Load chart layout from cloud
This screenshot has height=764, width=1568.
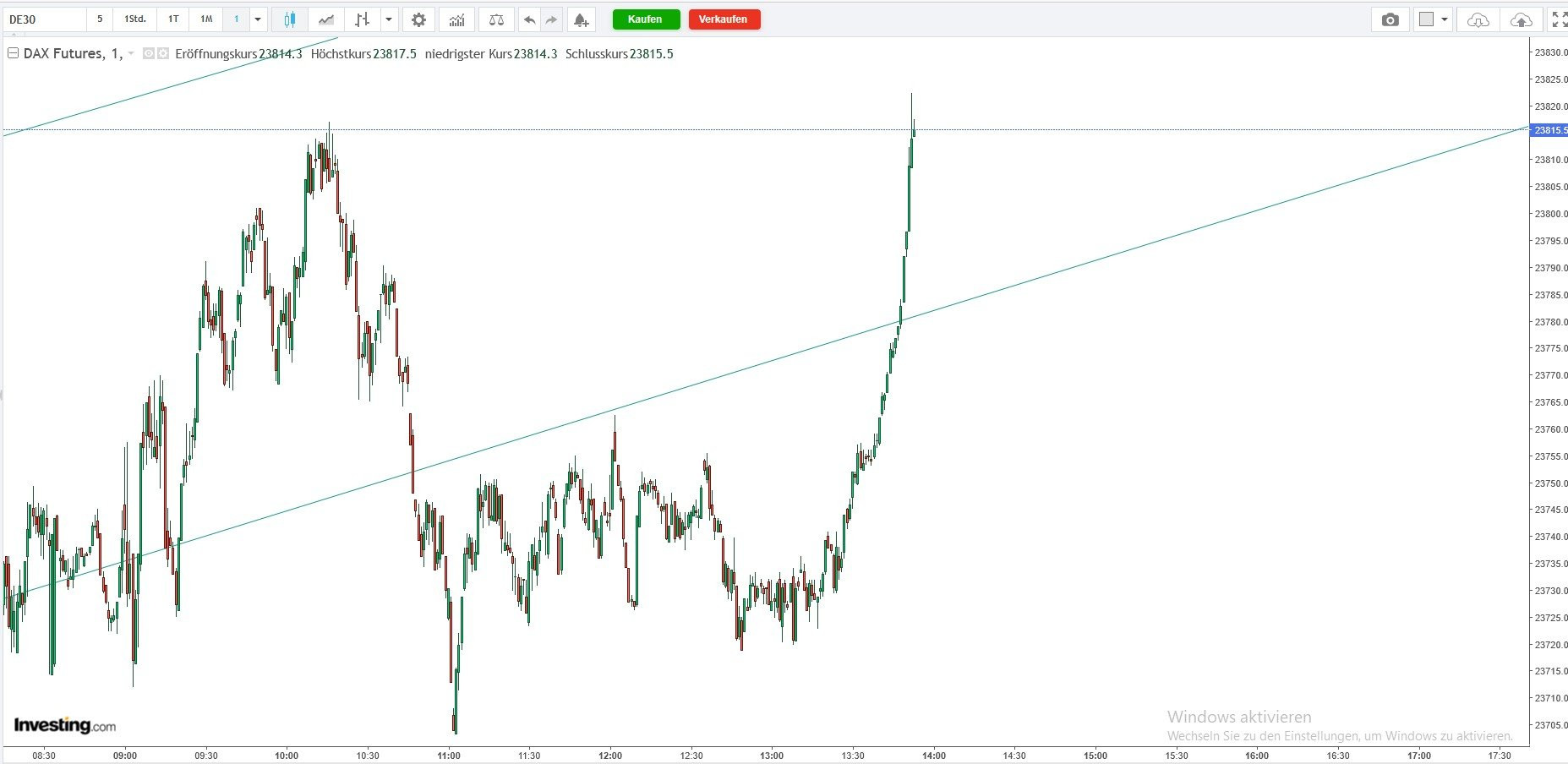point(1478,19)
